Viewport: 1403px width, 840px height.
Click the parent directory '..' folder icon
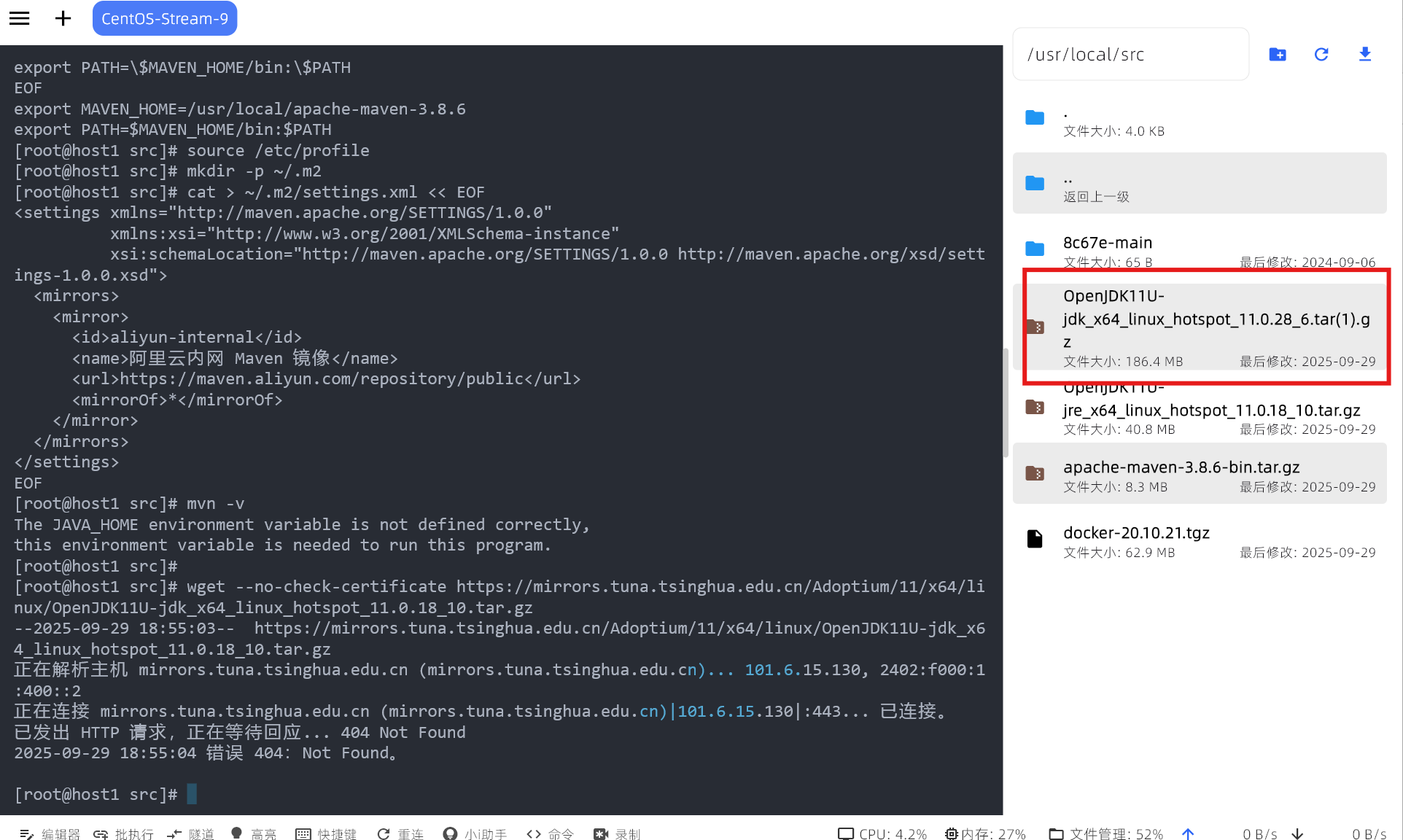tap(1035, 183)
